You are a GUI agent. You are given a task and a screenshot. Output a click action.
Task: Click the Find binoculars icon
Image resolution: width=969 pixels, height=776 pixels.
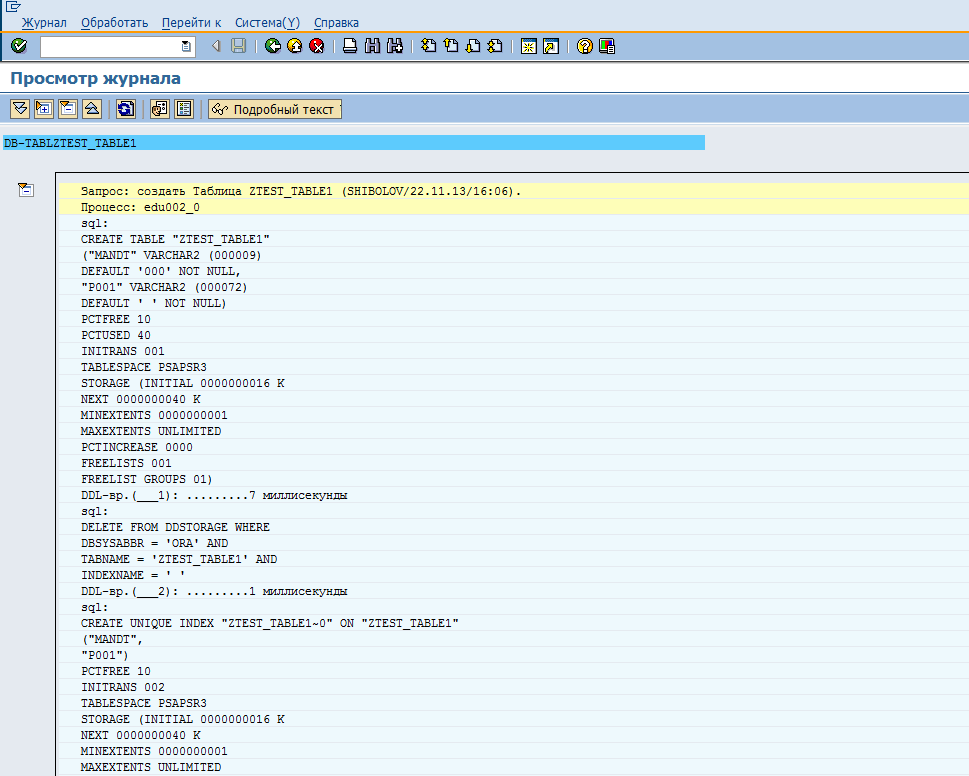coord(372,46)
